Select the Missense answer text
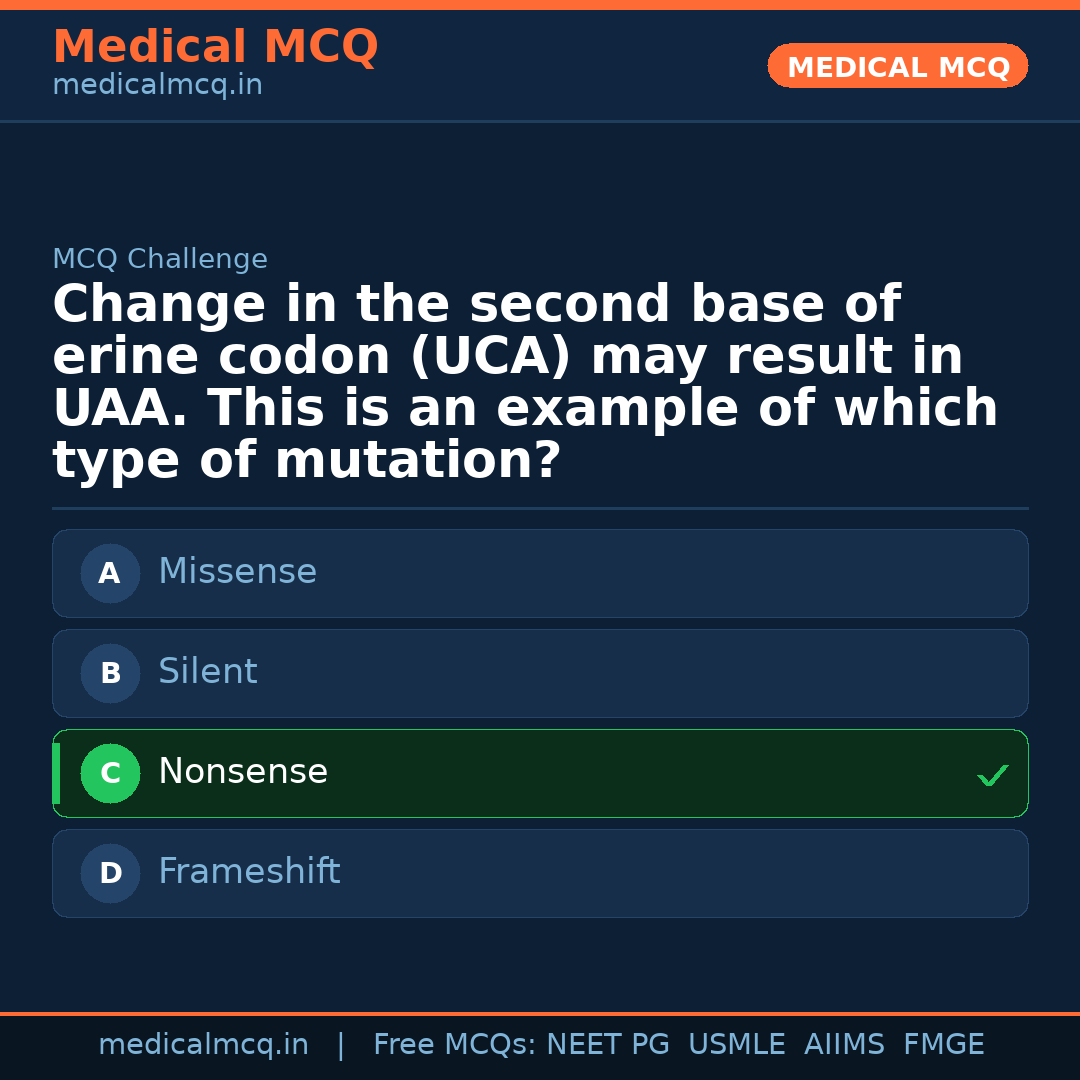The height and width of the screenshot is (1080, 1080). coord(237,572)
